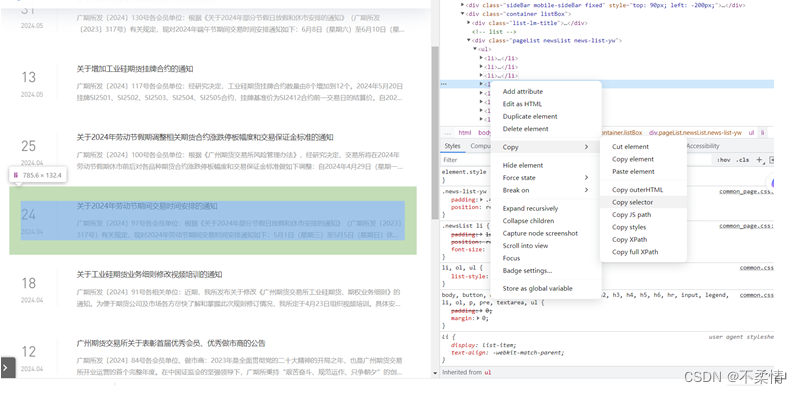Screen dimensions: 799x394
Task: Click the page vertical scrollbar thumb
Action: click(435, 133)
